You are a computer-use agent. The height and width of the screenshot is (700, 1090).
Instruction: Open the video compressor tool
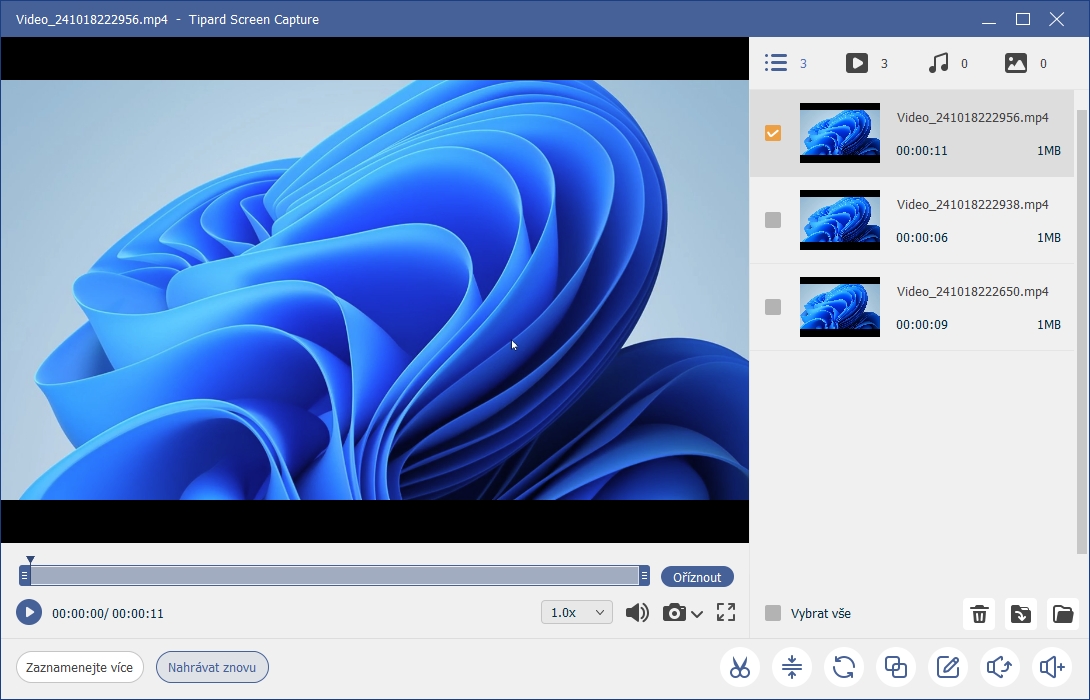coord(792,667)
